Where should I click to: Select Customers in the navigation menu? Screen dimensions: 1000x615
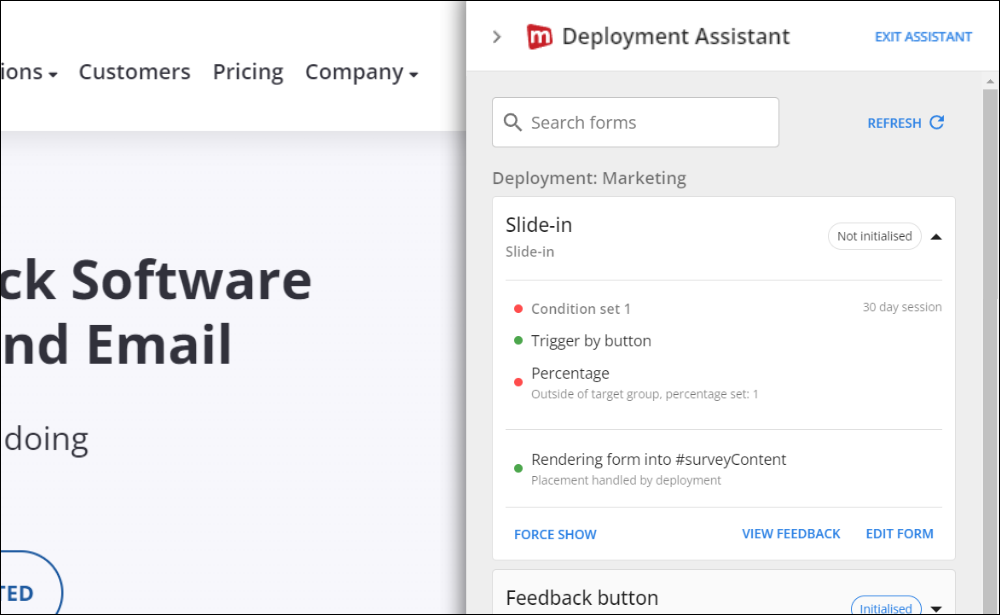tap(134, 71)
